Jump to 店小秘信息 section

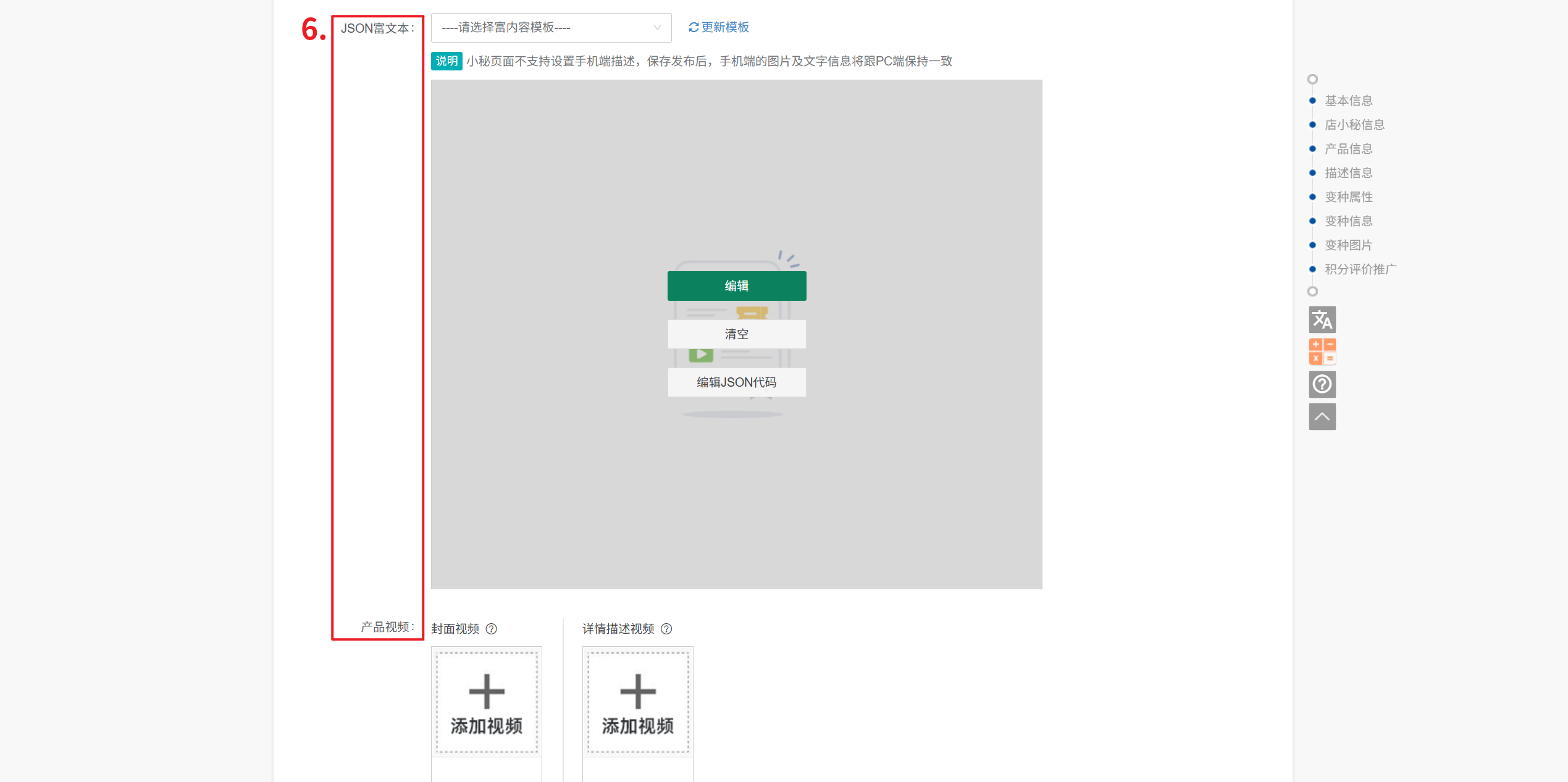[1354, 125]
